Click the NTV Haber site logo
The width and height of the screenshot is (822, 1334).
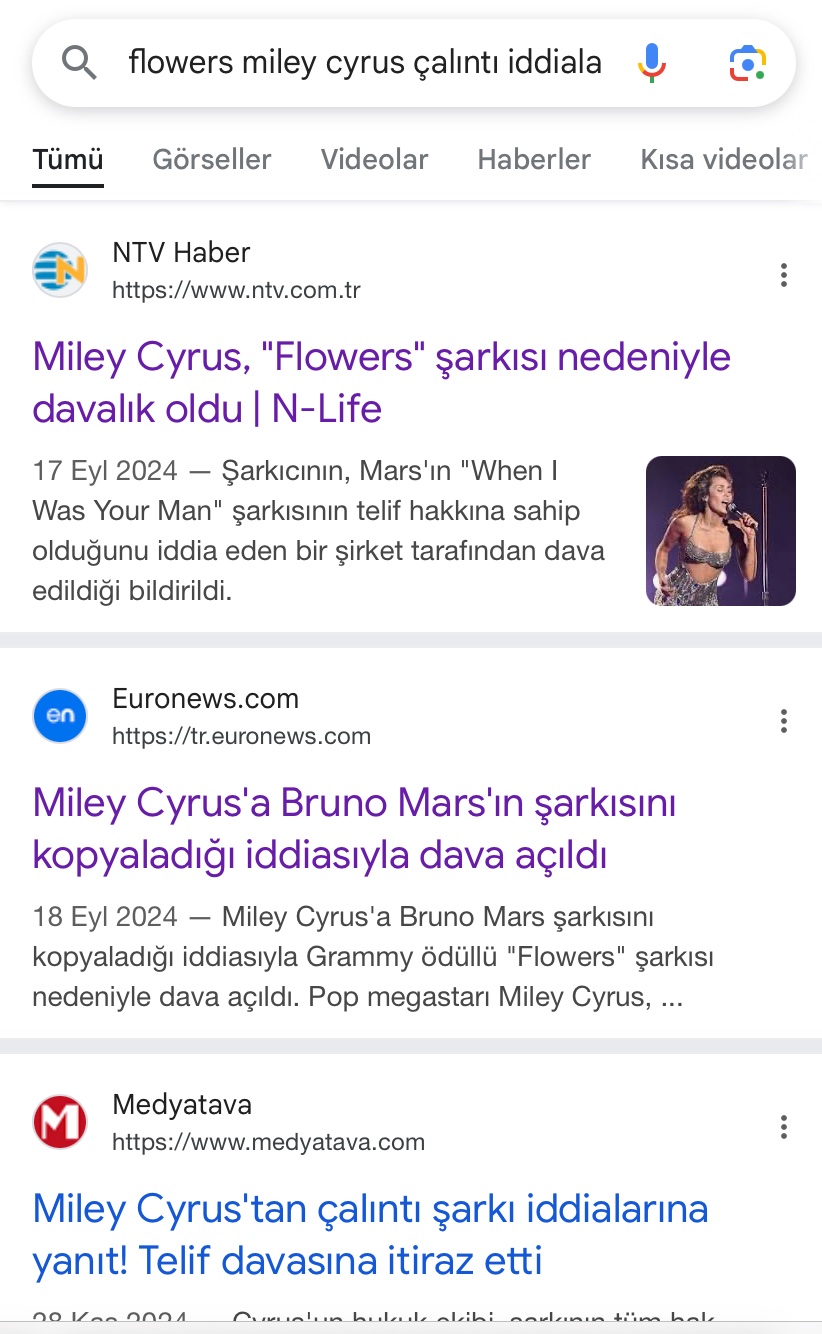click(60, 270)
